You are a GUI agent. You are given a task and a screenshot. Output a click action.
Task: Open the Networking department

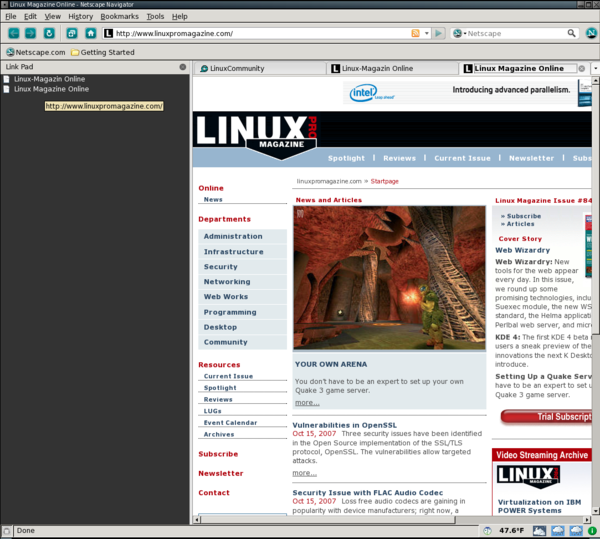tap(243, 282)
